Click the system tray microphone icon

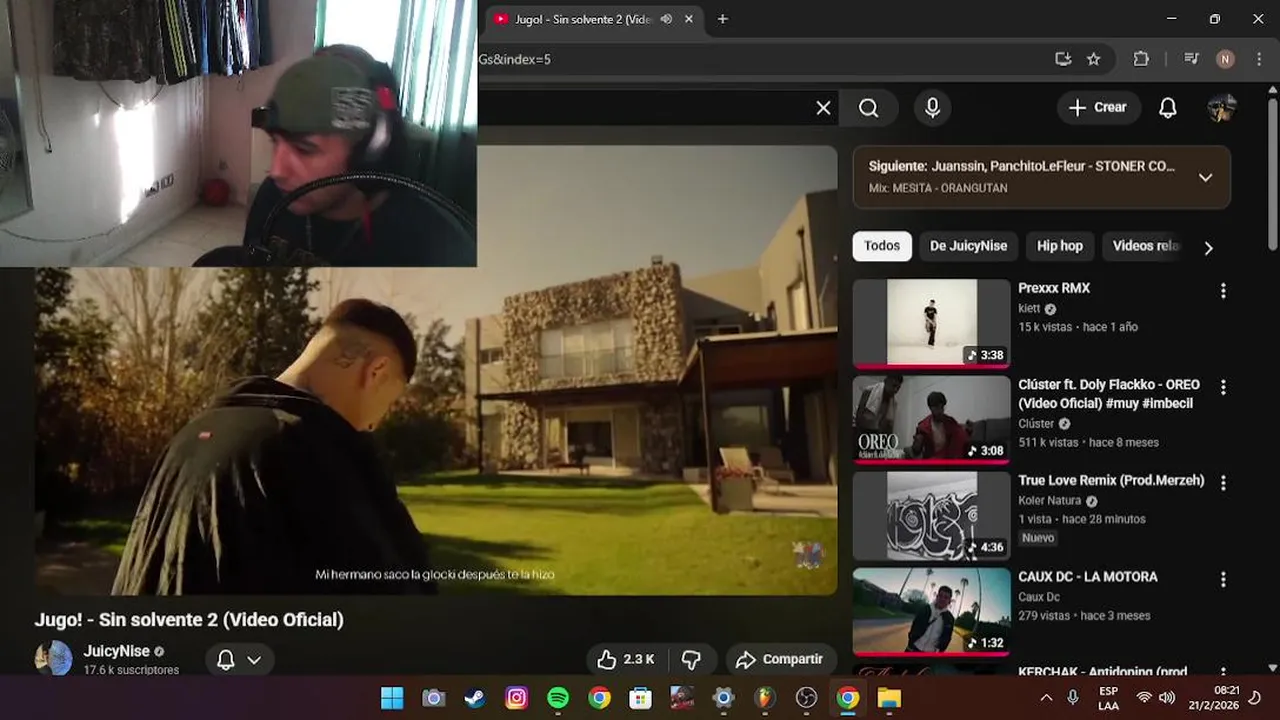pyautogui.click(x=1073, y=698)
